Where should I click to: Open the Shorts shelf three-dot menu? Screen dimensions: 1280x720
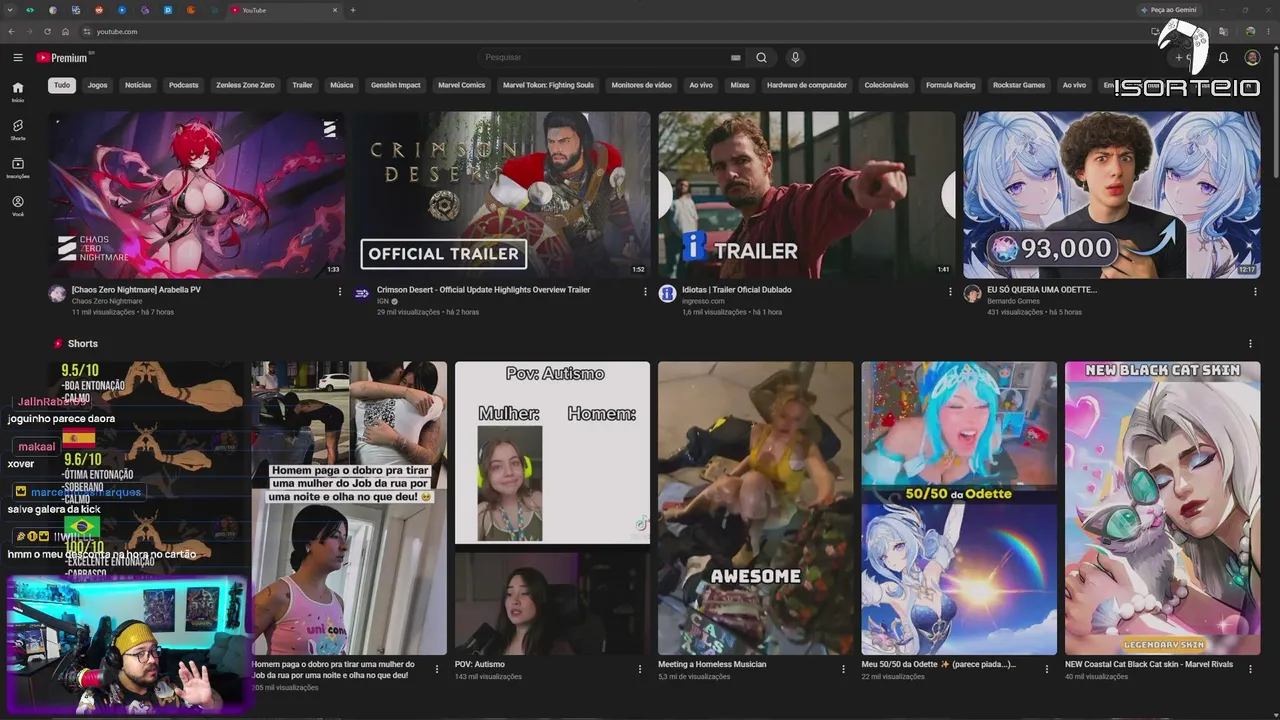[1250, 344]
